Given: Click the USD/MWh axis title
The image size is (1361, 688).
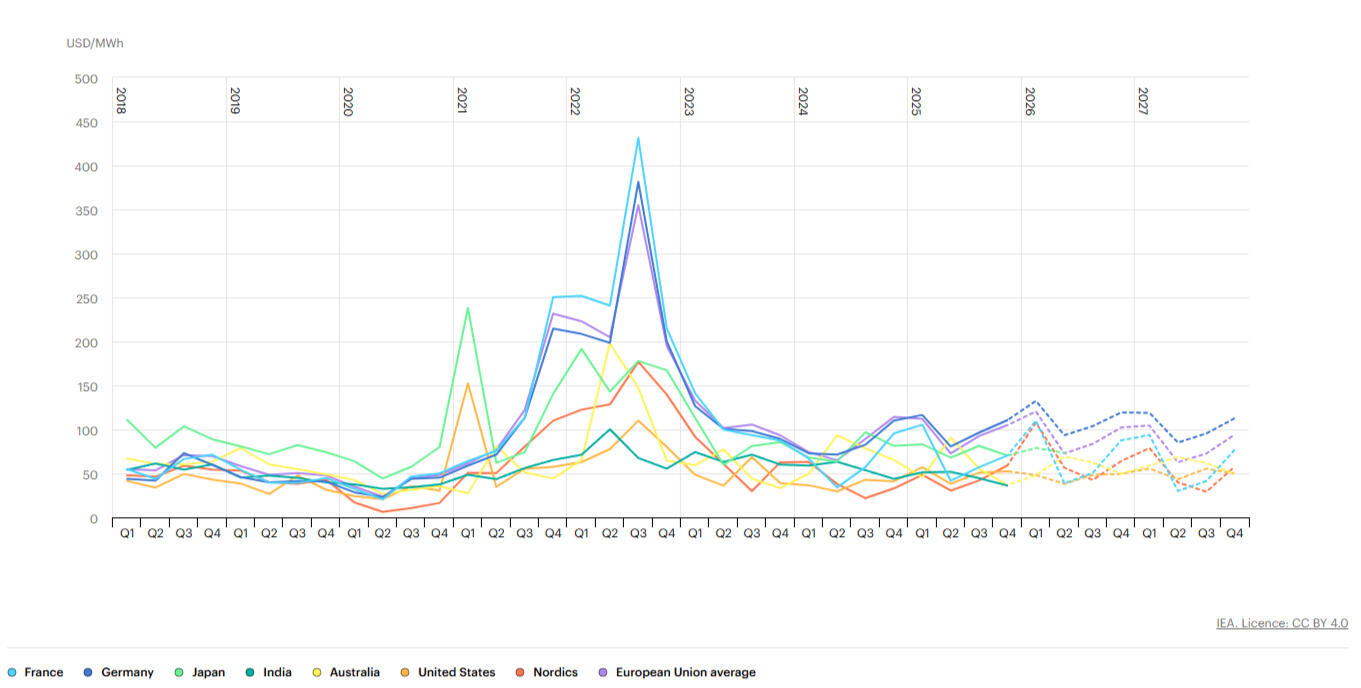Looking at the screenshot, I should coord(95,43).
